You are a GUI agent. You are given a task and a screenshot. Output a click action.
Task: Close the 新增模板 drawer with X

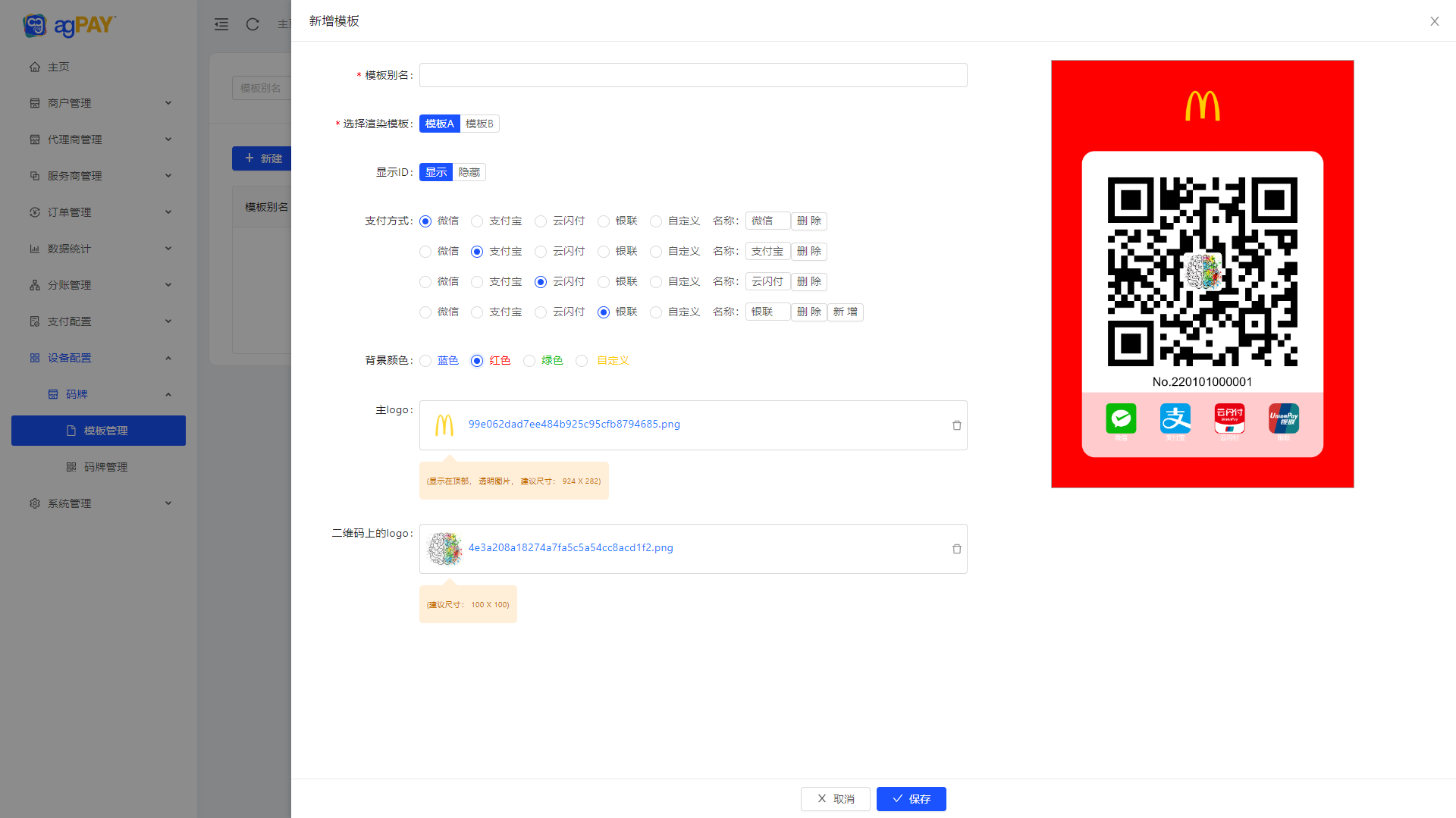coord(1435,21)
